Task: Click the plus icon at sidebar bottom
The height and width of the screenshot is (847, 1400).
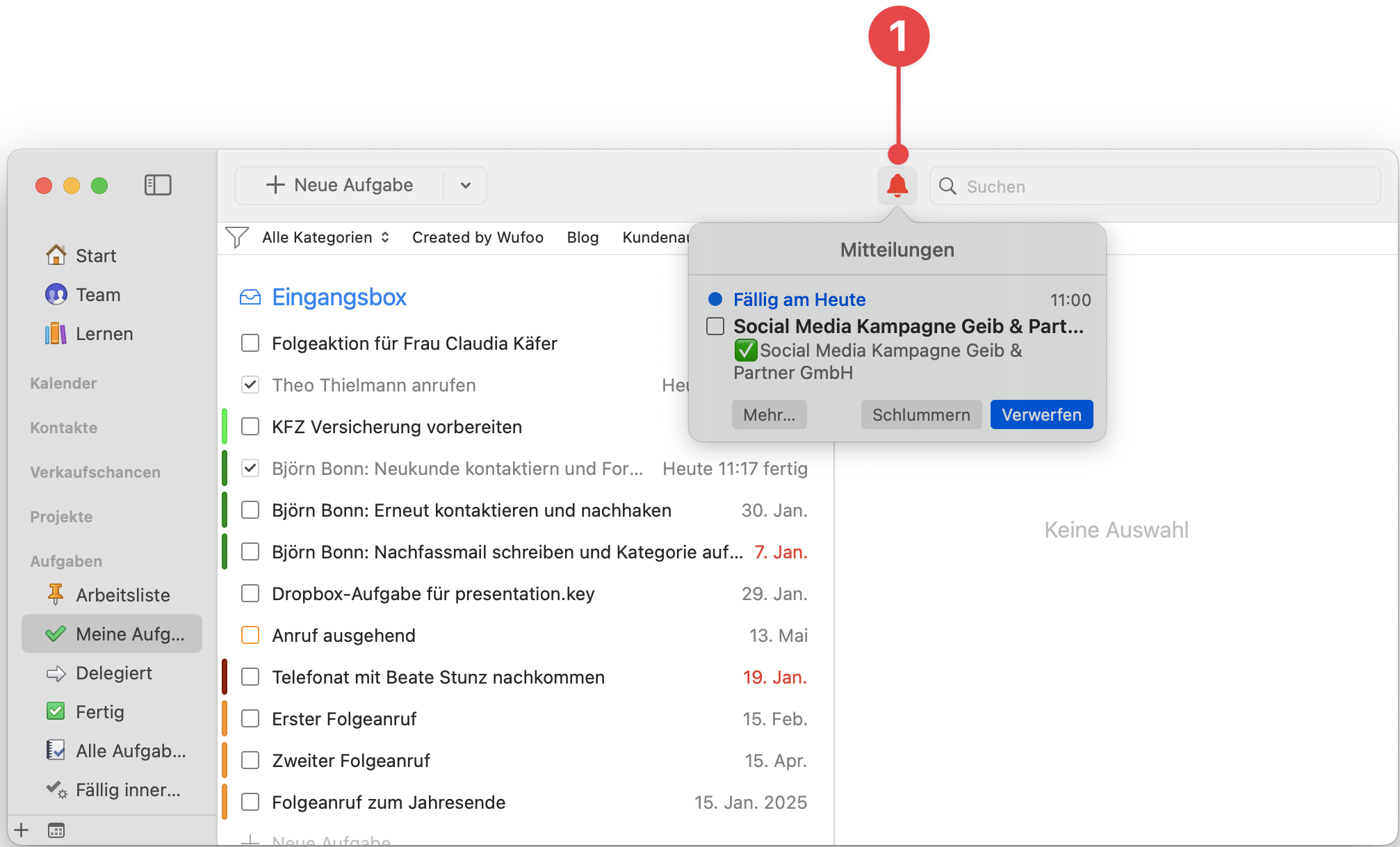Action: [22, 830]
